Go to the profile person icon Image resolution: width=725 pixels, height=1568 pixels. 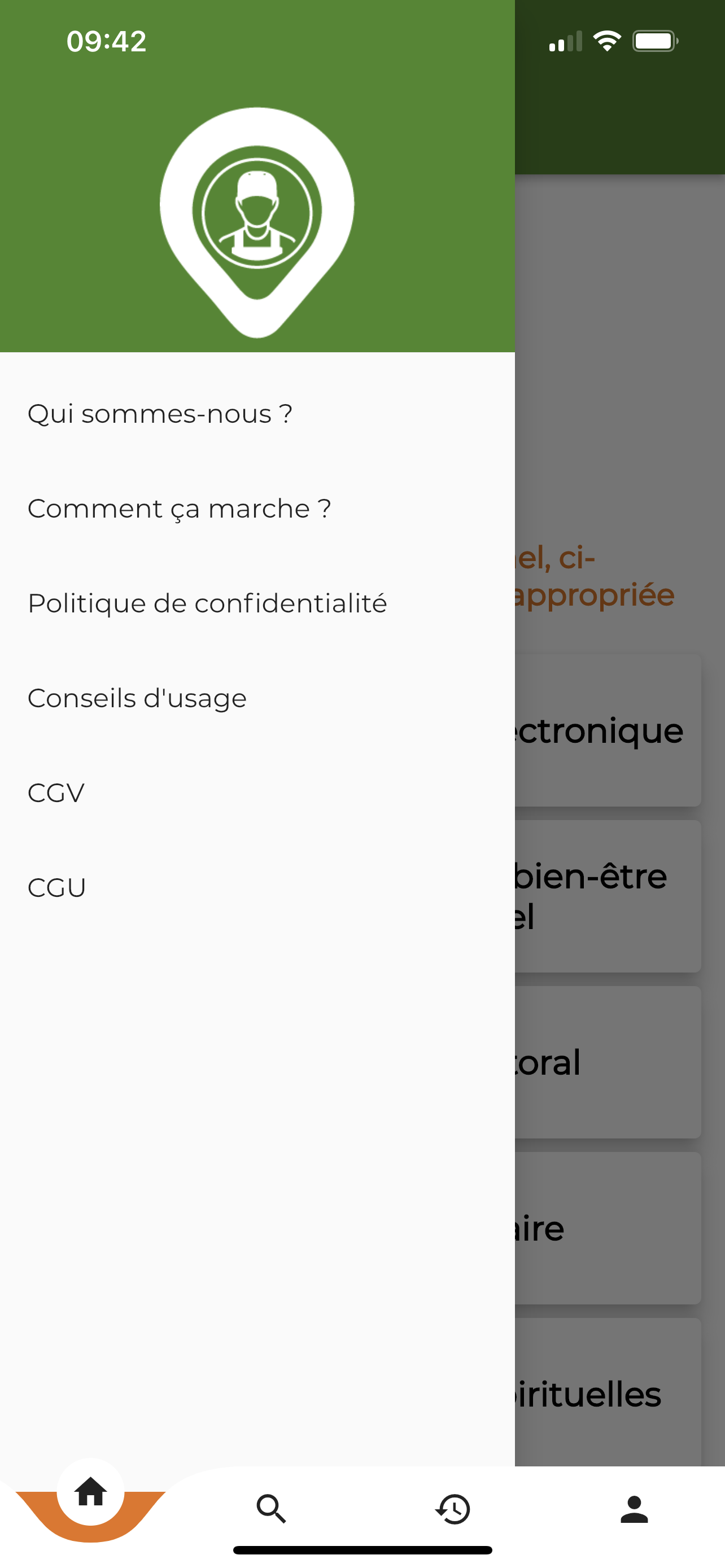(x=634, y=1509)
